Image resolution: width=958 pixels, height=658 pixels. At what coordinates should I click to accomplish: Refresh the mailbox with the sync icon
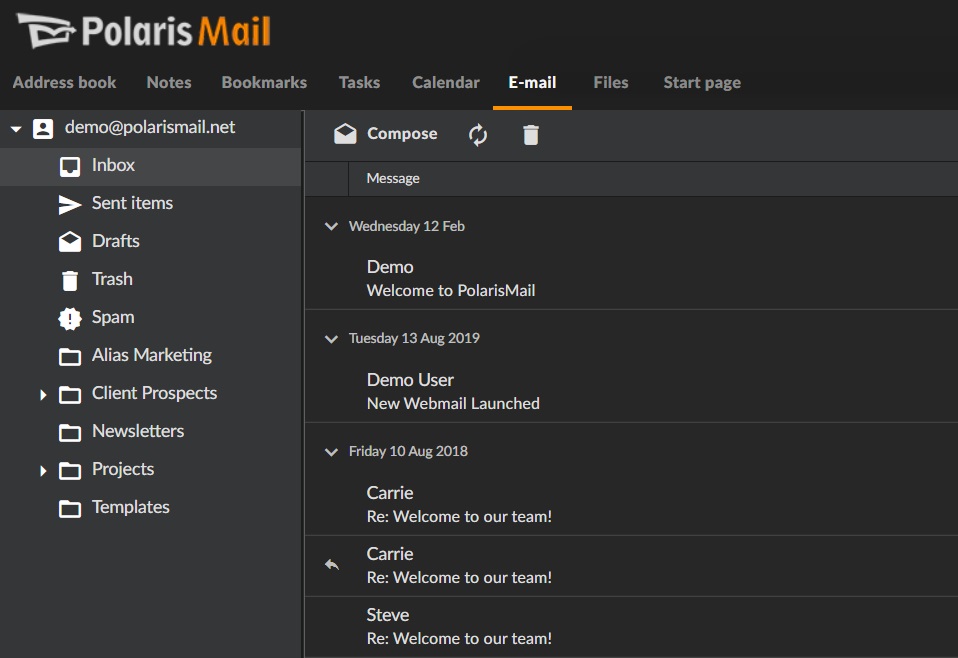point(477,133)
